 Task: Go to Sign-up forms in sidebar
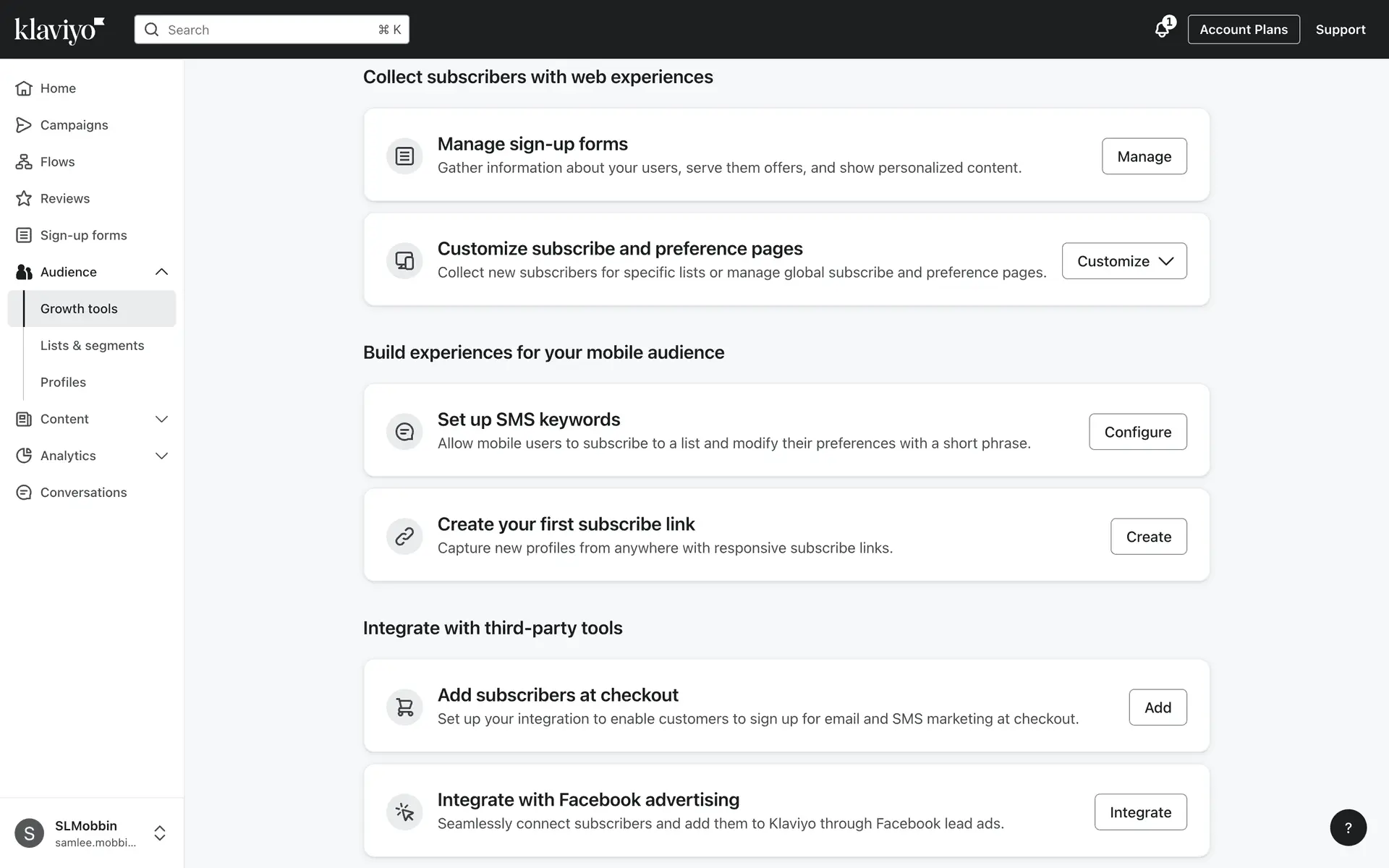(83, 235)
